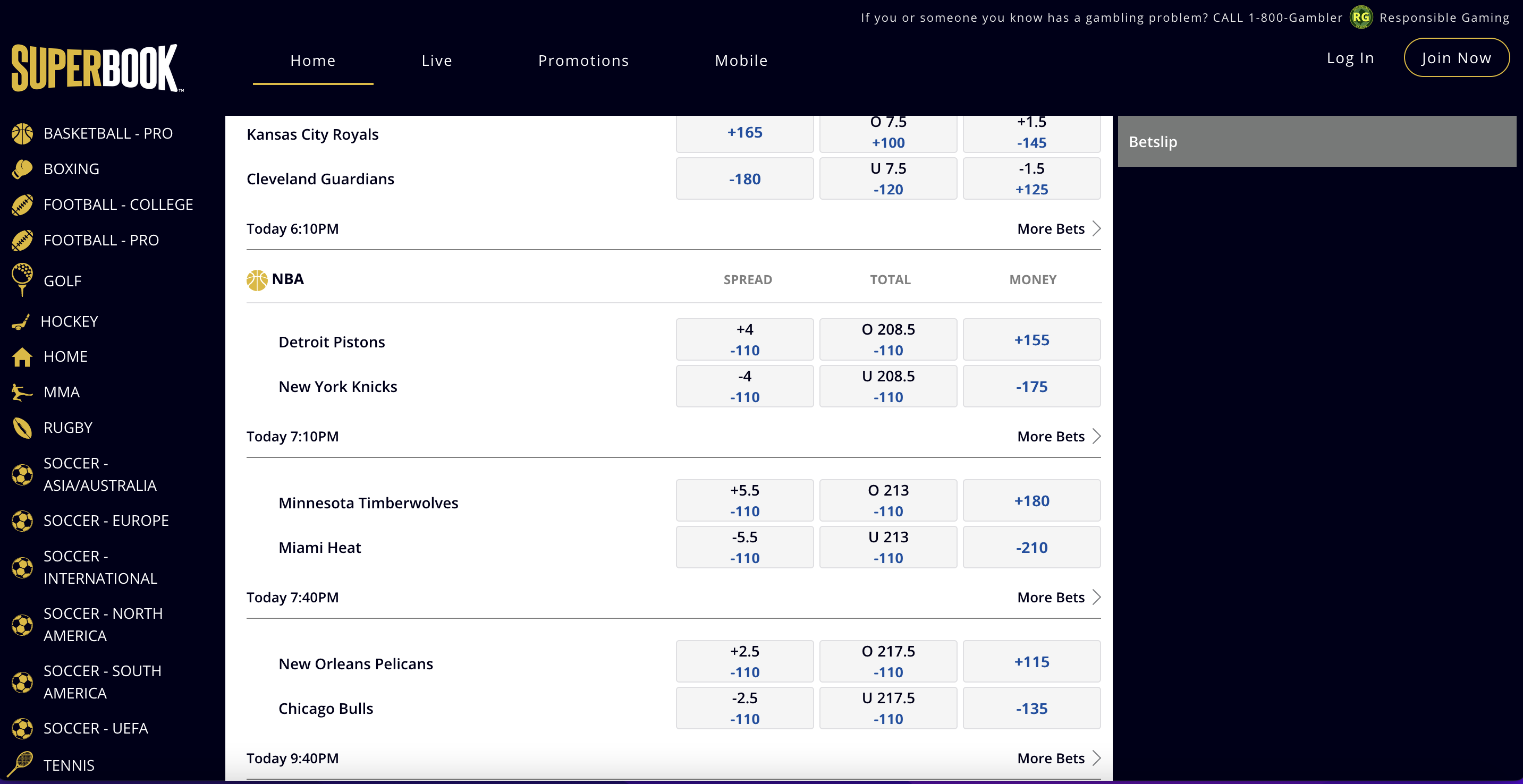Click the basketball icon beside Basketball - Pro

22,133
